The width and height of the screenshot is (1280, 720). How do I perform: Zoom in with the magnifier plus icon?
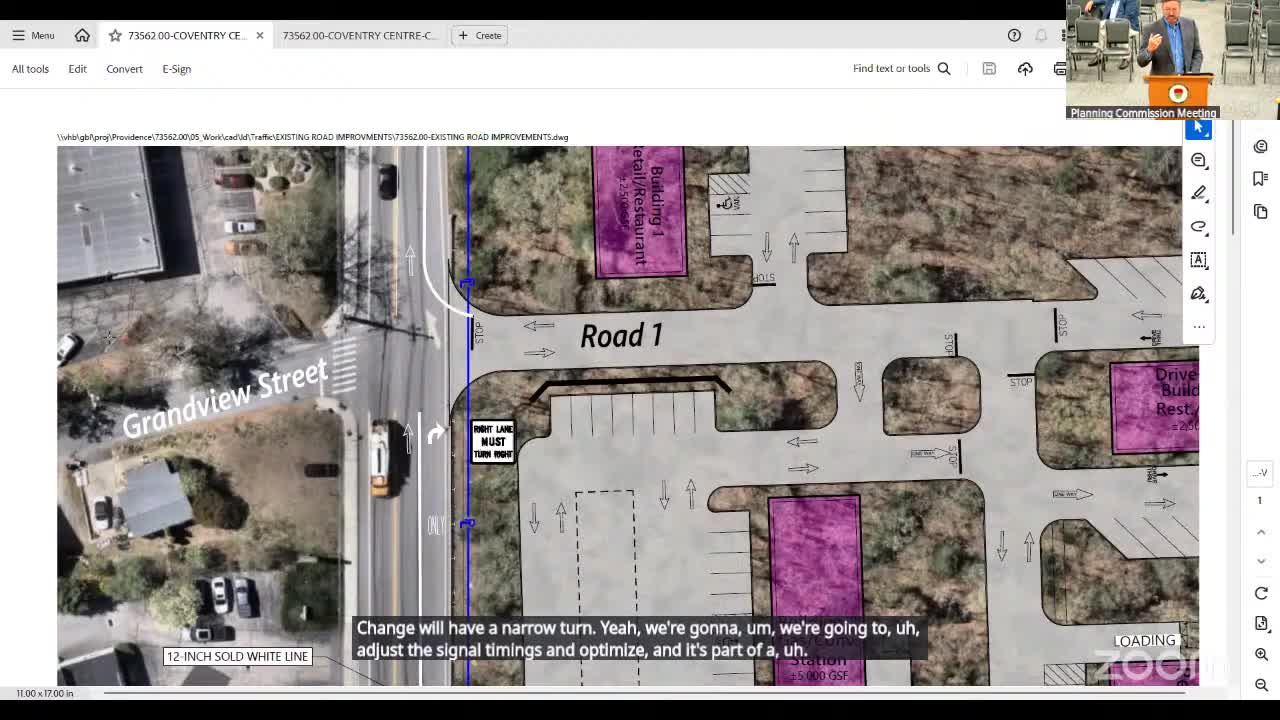pyautogui.click(x=1261, y=654)
